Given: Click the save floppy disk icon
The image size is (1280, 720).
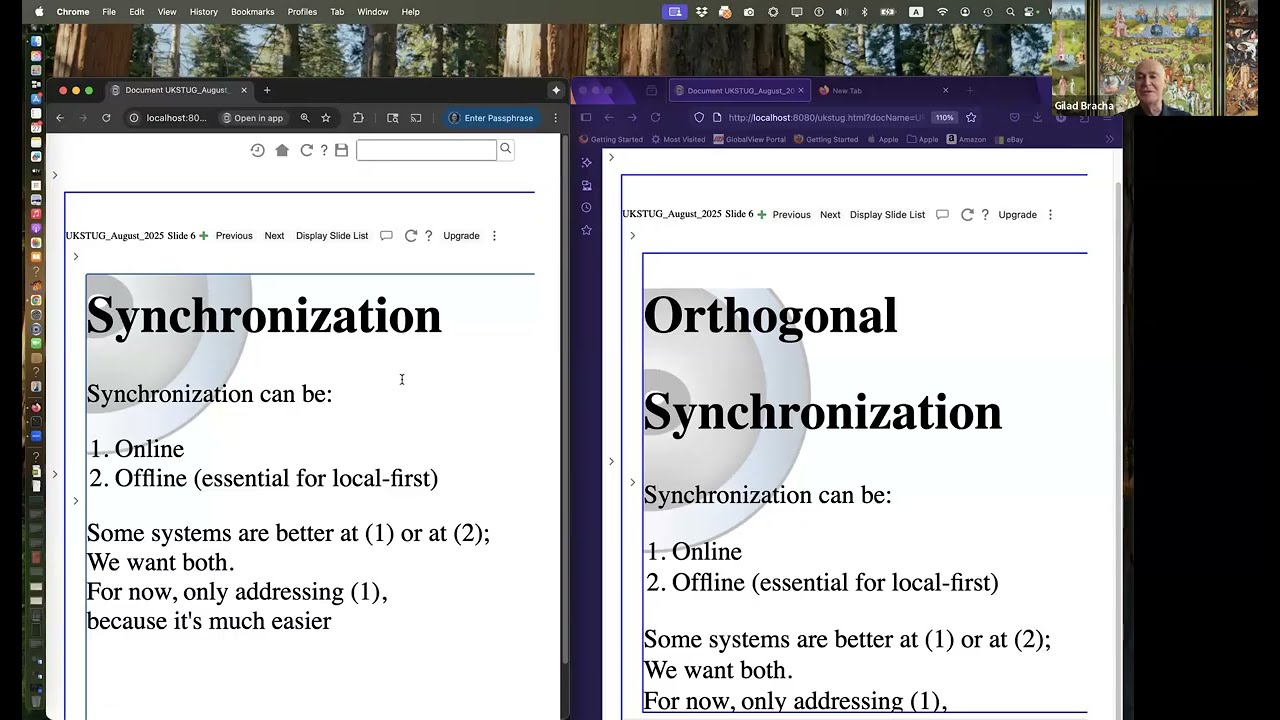Looking at the screenshot, I should (x=341, y=150).
